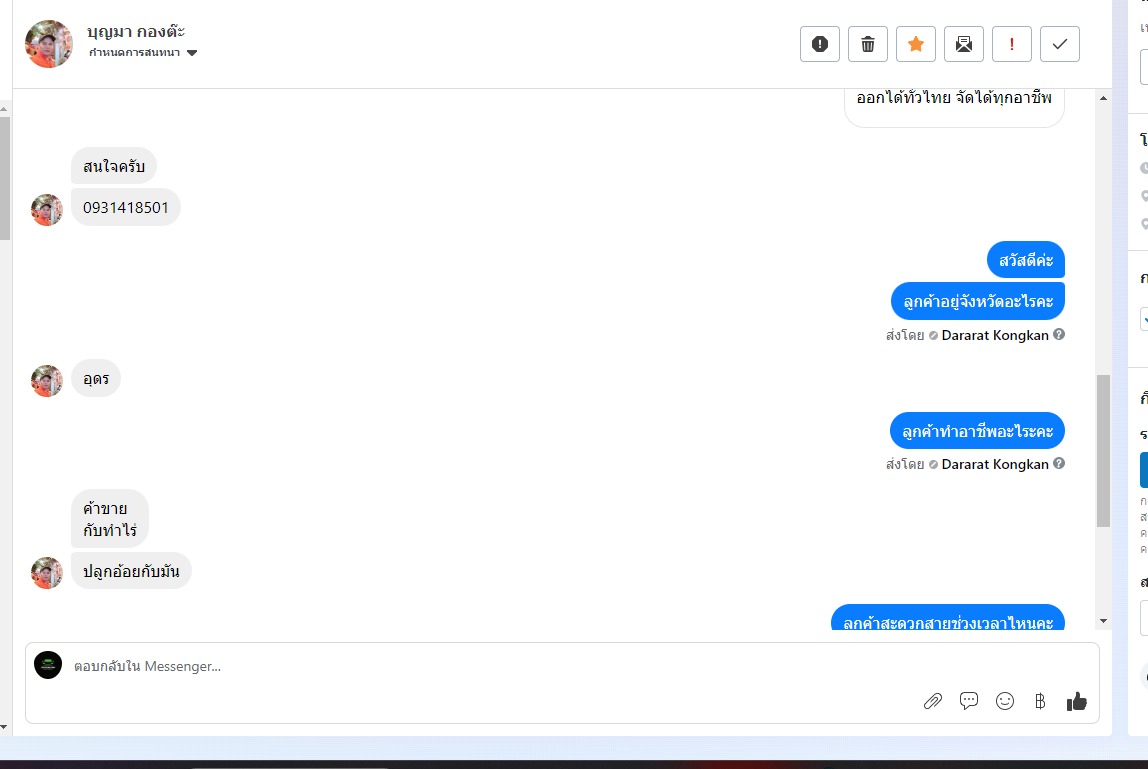Viewport: 1148px width, 769px height.
Task: Flag conversation with red exclamation priority icon
Action: point(1012,44)
